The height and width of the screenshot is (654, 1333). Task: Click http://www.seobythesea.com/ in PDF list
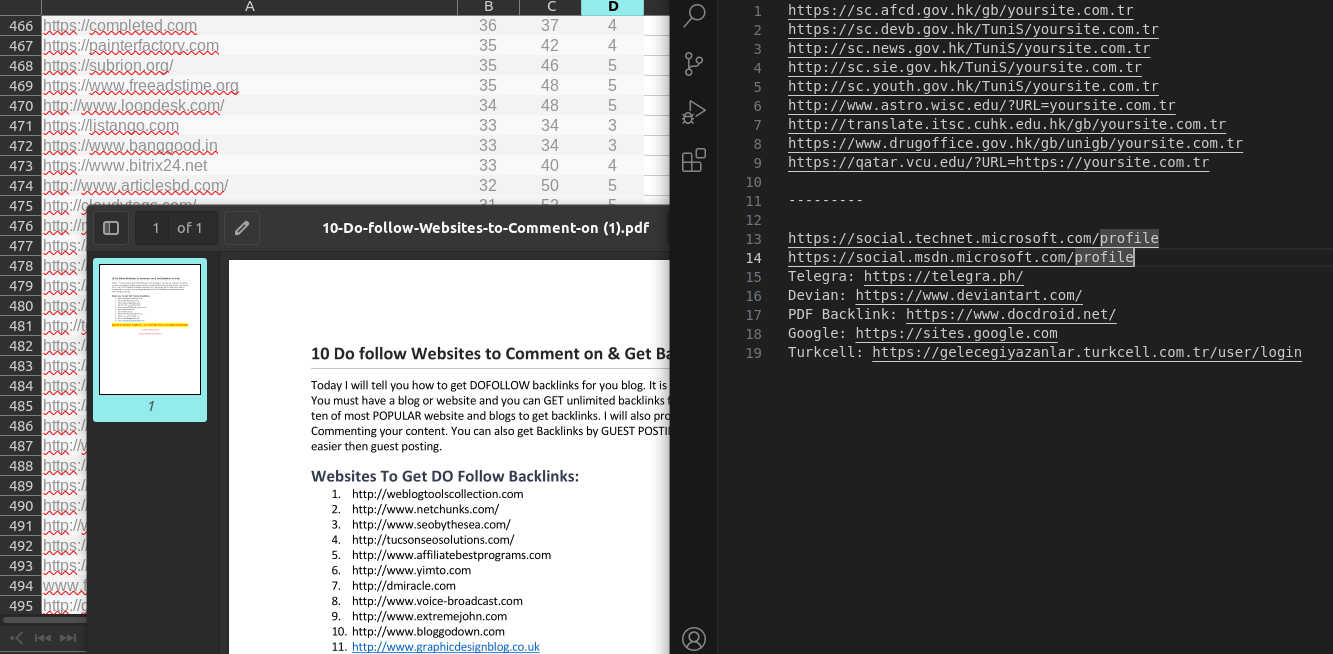pyautogui.click(x=431, y=524)
